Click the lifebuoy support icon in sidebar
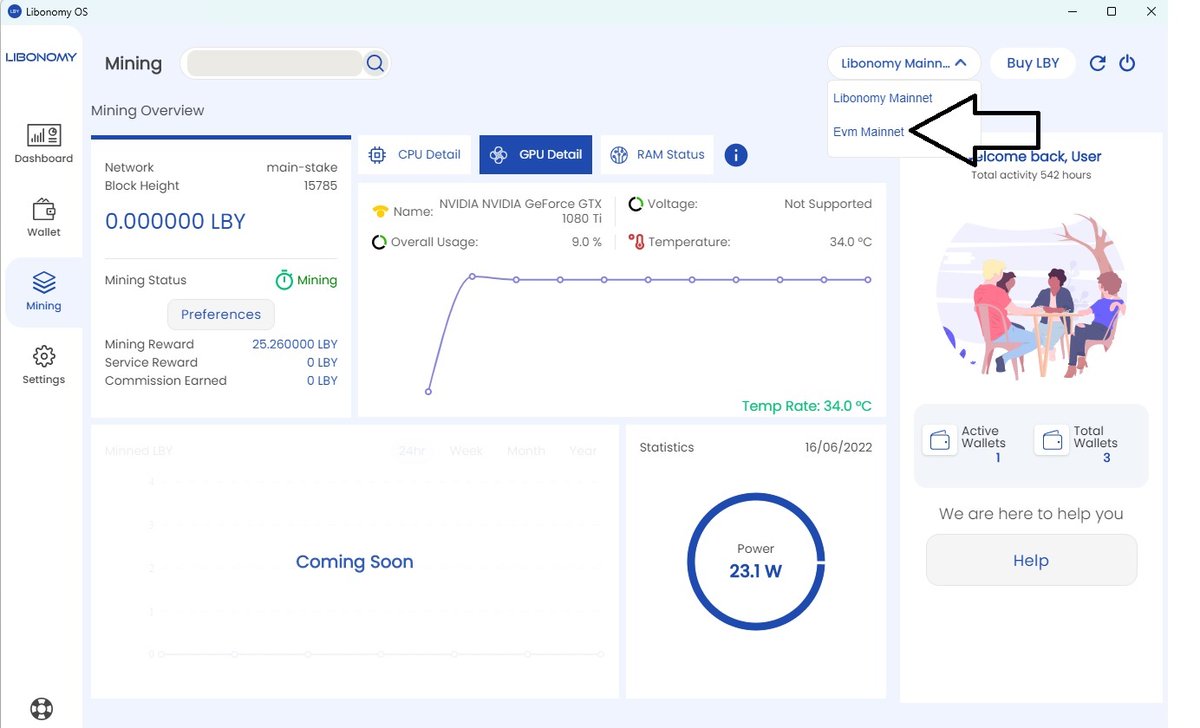This screenshot has height=728, width=1200. pos(41,709)
